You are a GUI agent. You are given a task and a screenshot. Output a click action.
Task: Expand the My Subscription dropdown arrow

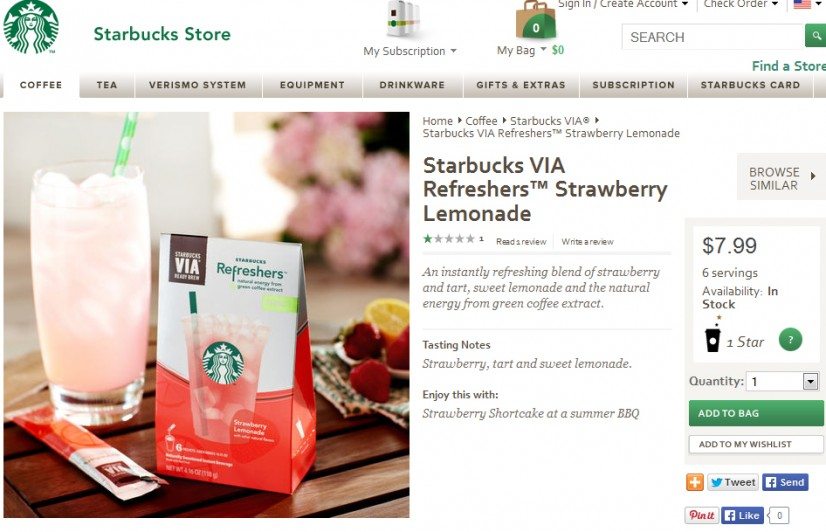point(453,51)
